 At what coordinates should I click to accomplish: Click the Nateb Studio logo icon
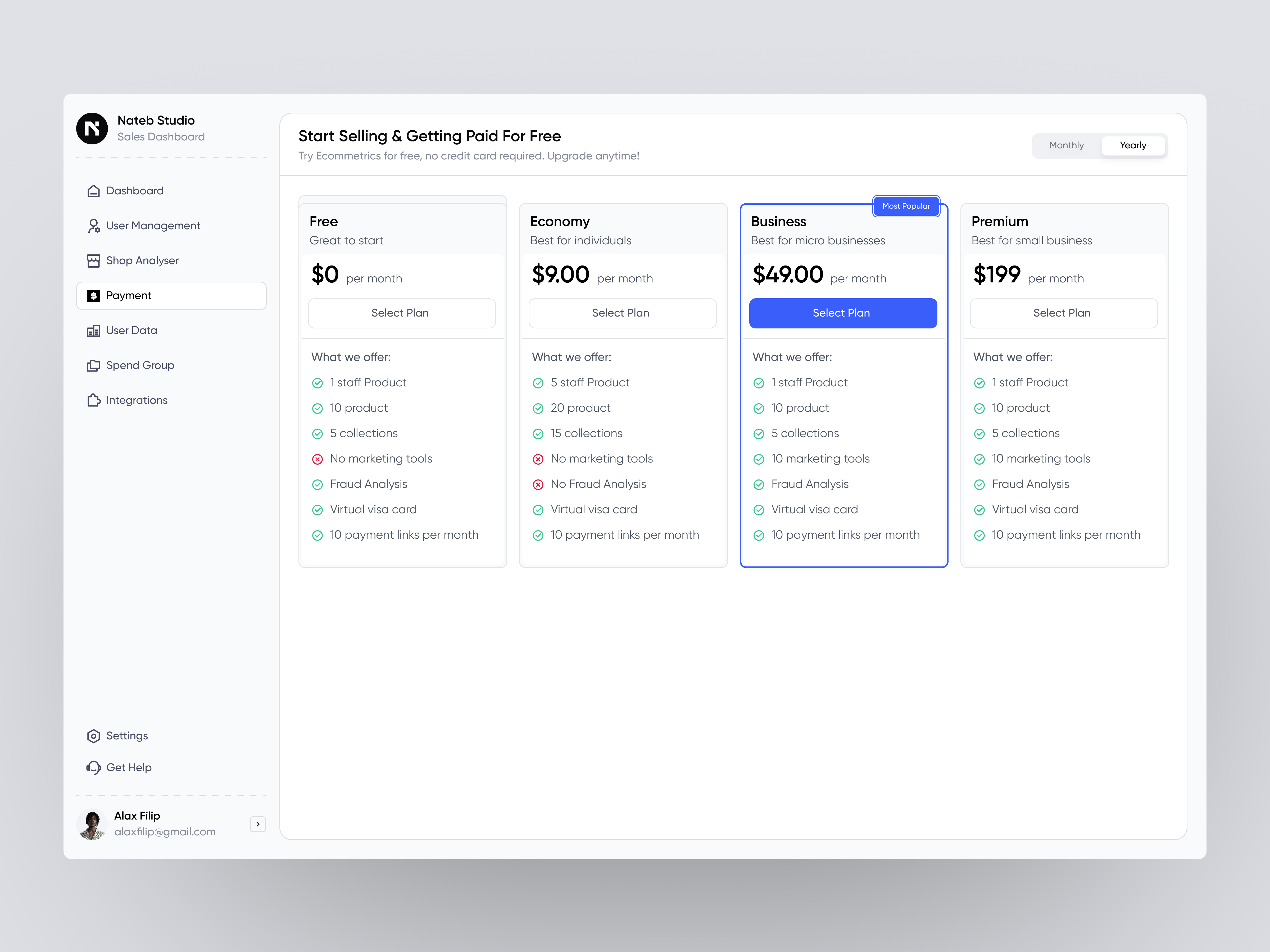pyautogui.click(x=92, y=128)
